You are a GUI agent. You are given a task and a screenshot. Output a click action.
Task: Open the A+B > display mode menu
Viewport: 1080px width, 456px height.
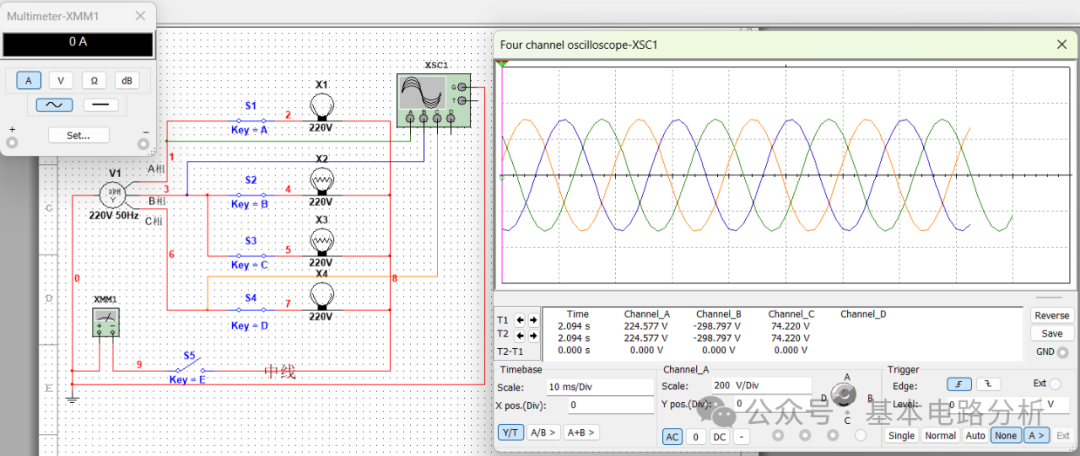tap(581, 433)
